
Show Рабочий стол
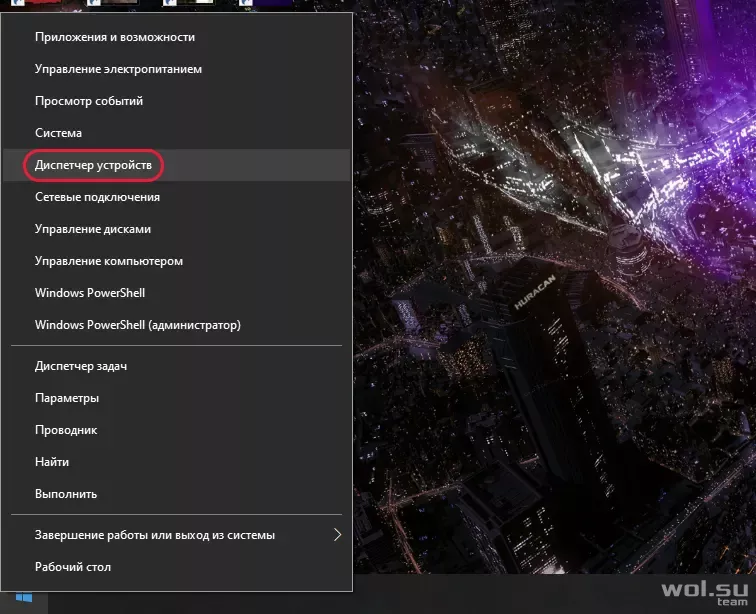tap(176, 567)
